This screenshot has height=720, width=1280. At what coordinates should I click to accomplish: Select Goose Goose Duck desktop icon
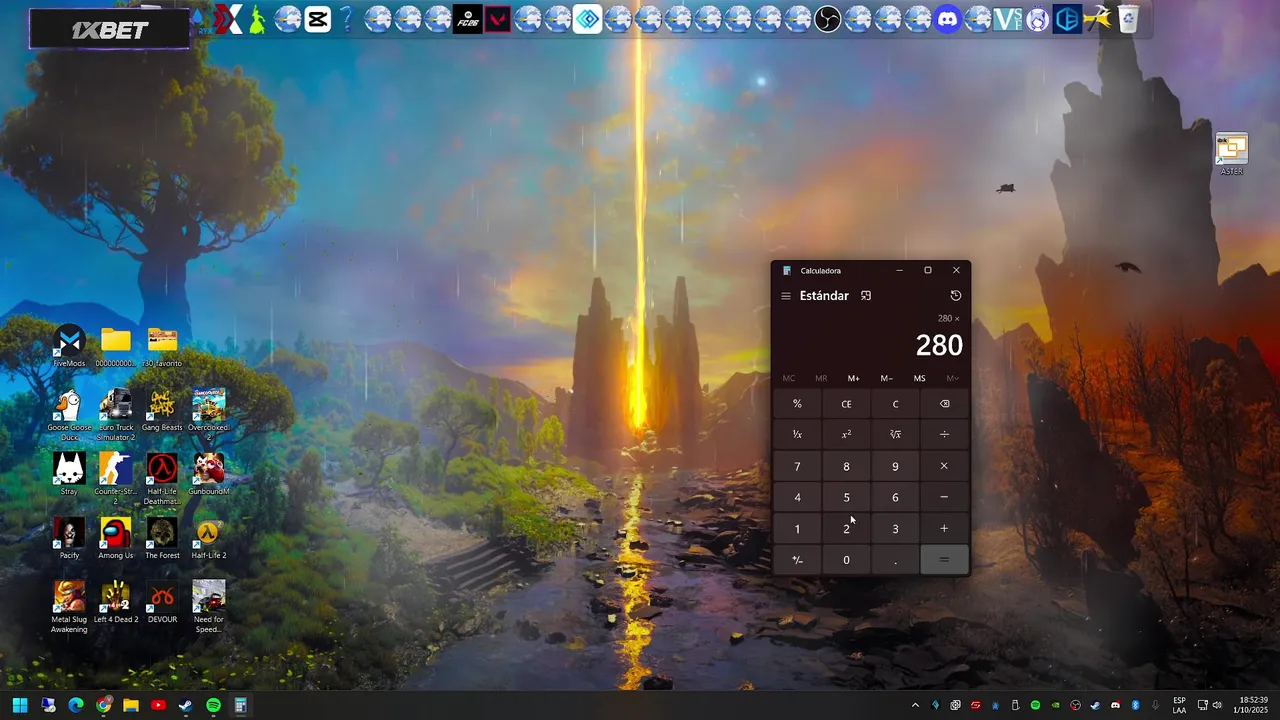click(x=69, y=415)
